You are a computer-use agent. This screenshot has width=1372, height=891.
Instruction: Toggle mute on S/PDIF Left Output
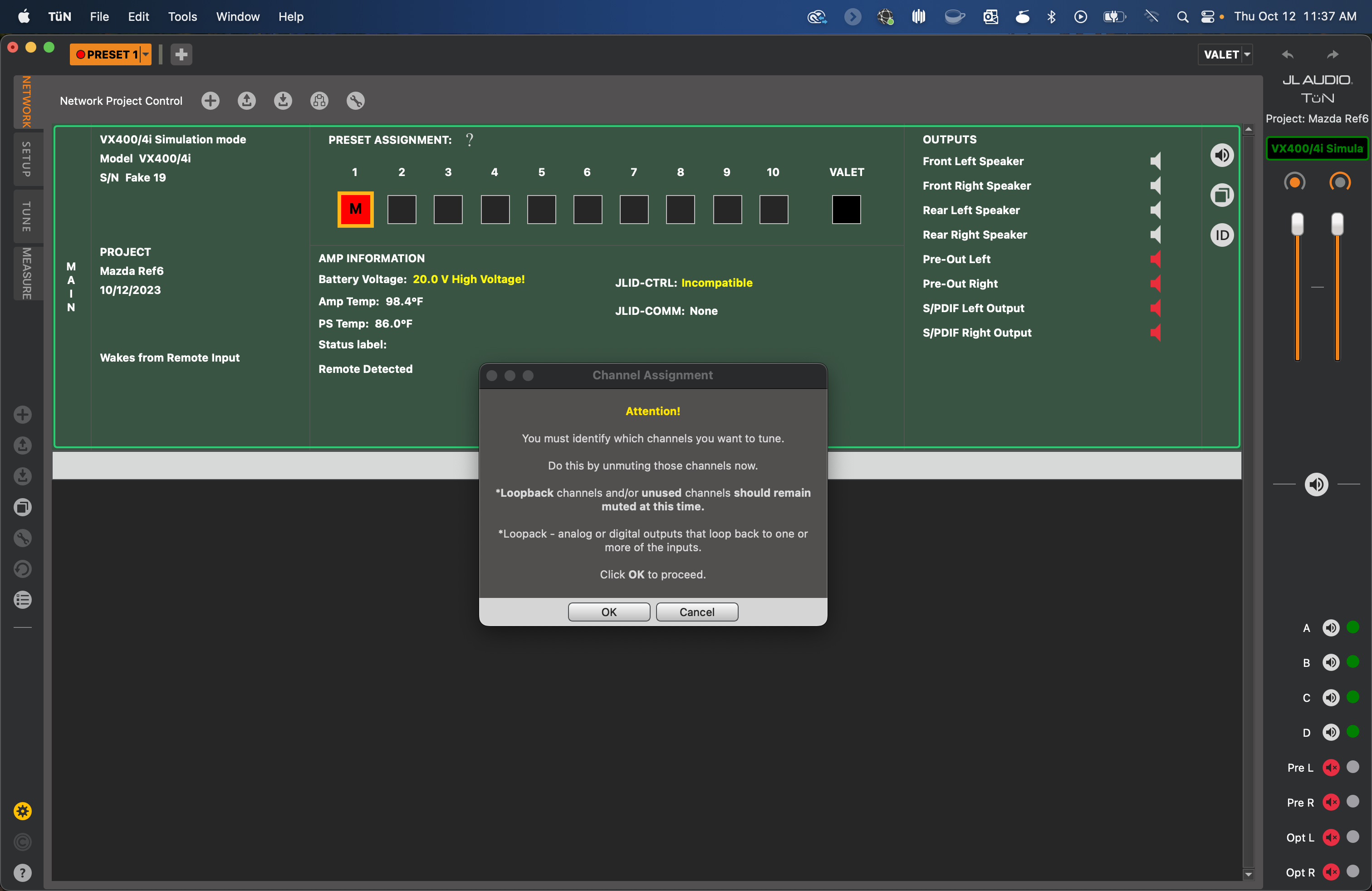[1155, 308]
